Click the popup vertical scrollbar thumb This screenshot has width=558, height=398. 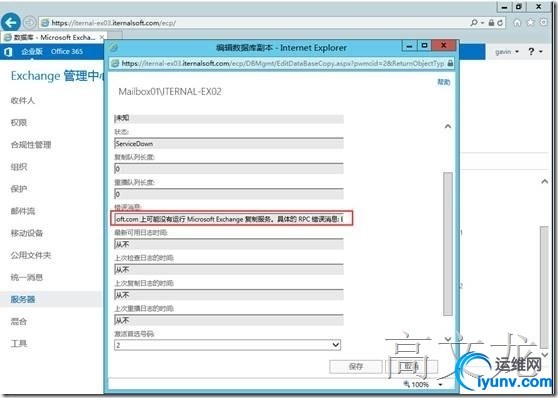click(x=448, y=244)
